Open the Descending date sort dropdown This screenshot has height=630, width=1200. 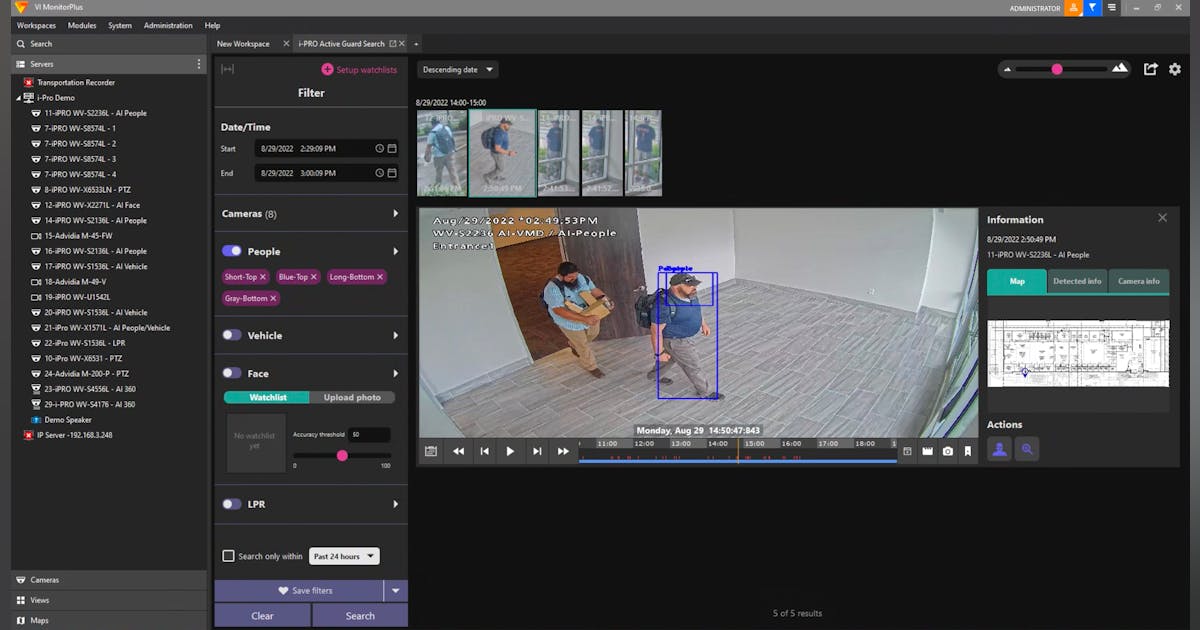[x=457, y=69]
